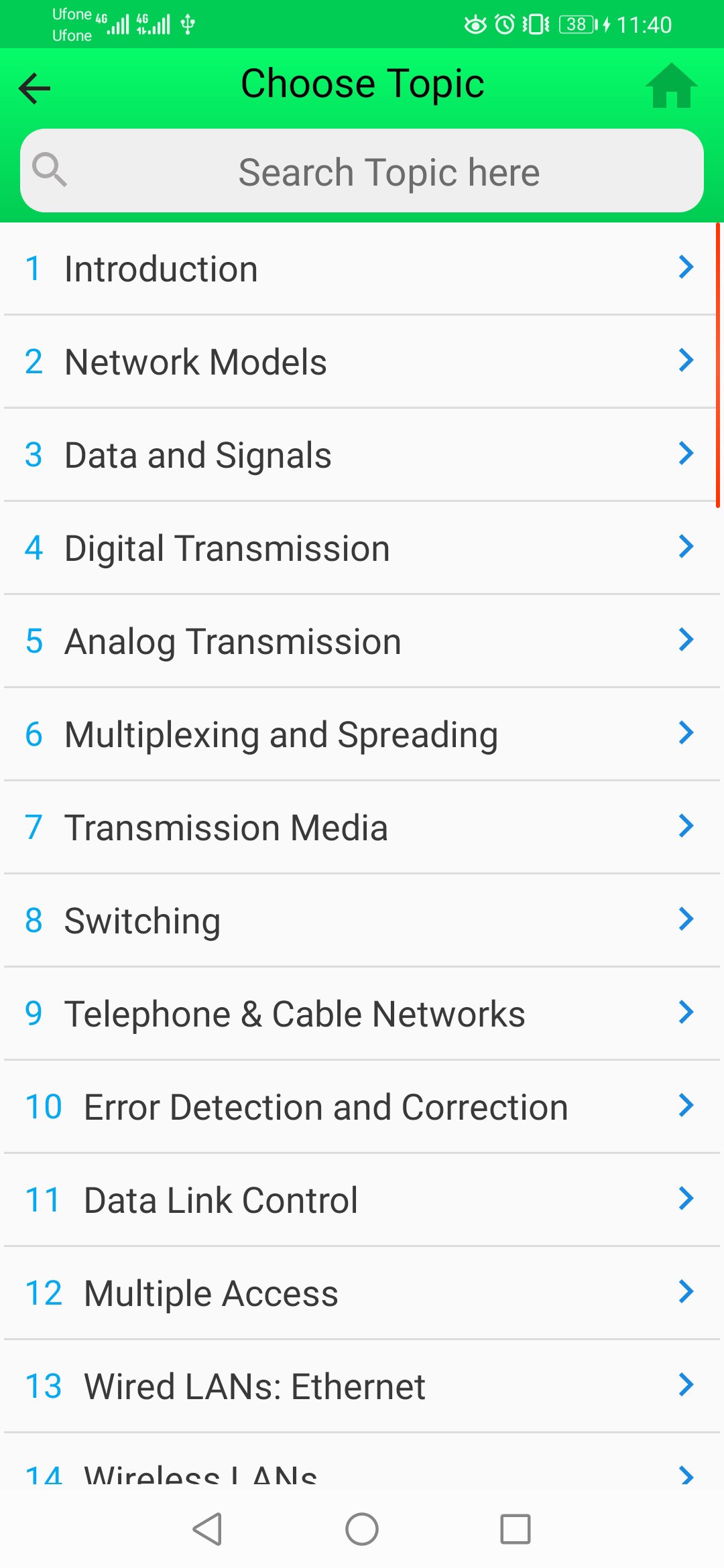724x1568 pixels.
Task: Select Error Detection and Correction
Action: pyautogui.click(x=362, y=1107)
